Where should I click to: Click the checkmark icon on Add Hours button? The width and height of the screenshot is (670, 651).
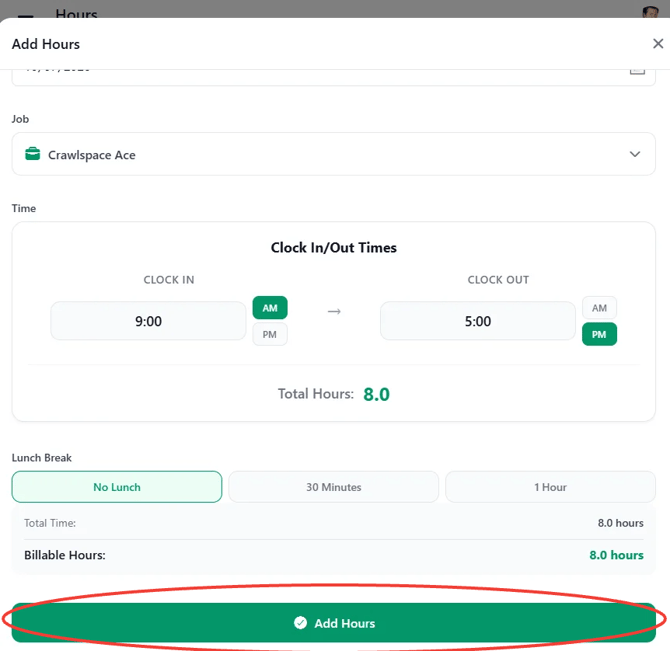[x=300, y=623]
